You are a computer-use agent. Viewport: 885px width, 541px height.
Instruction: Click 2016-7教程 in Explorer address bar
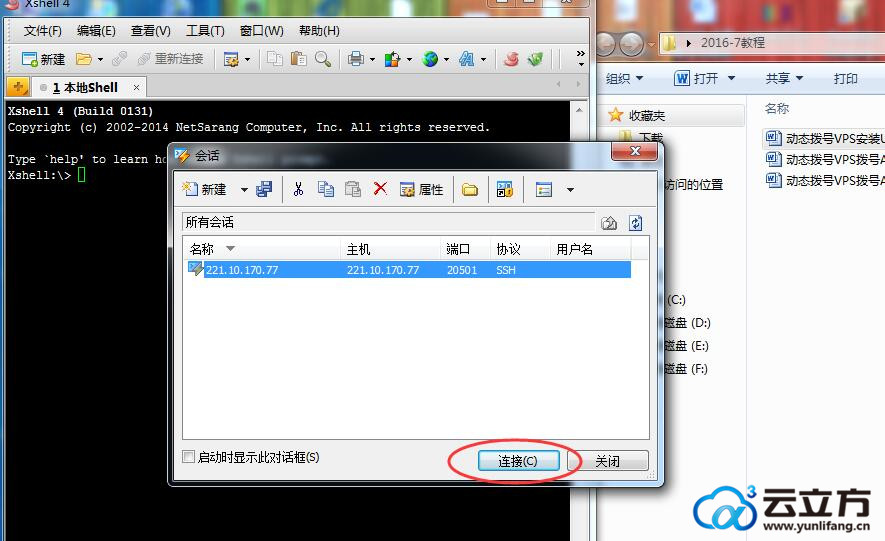[x=733, y=42]
